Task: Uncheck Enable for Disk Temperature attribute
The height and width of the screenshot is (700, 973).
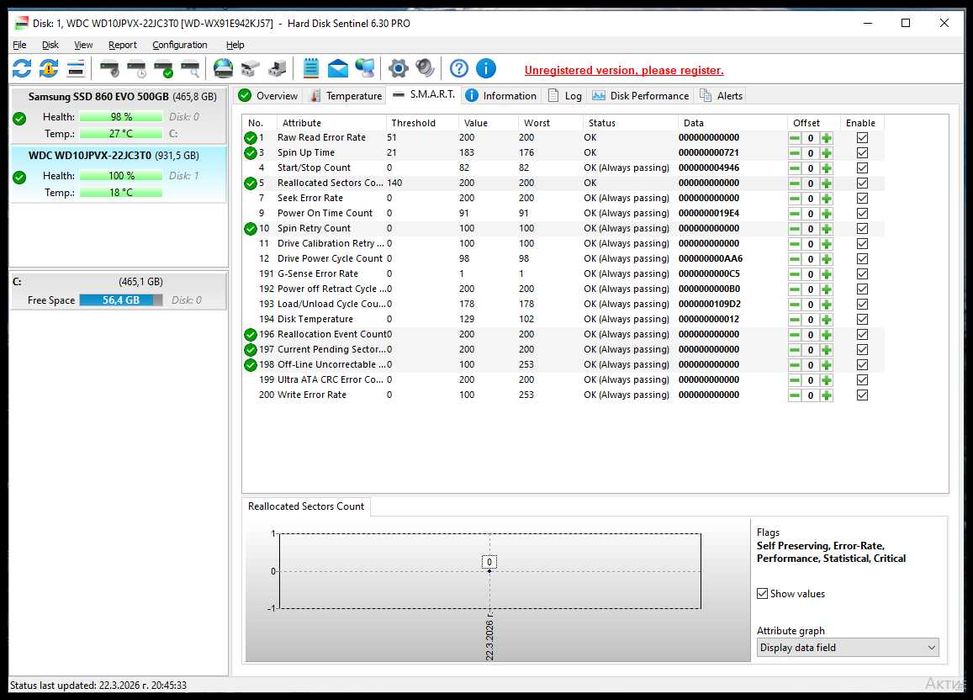Action: 862,319
